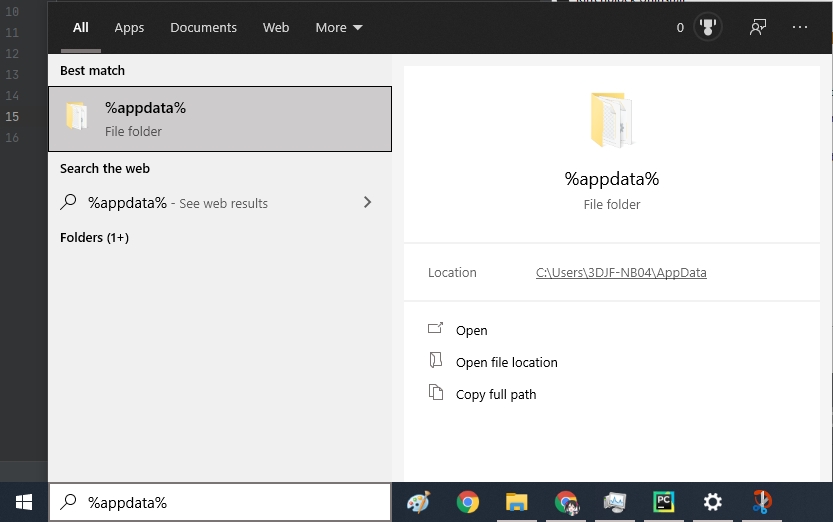
Task: Click the Microsoft Rewards medal icon
Action: pos(709,28)
